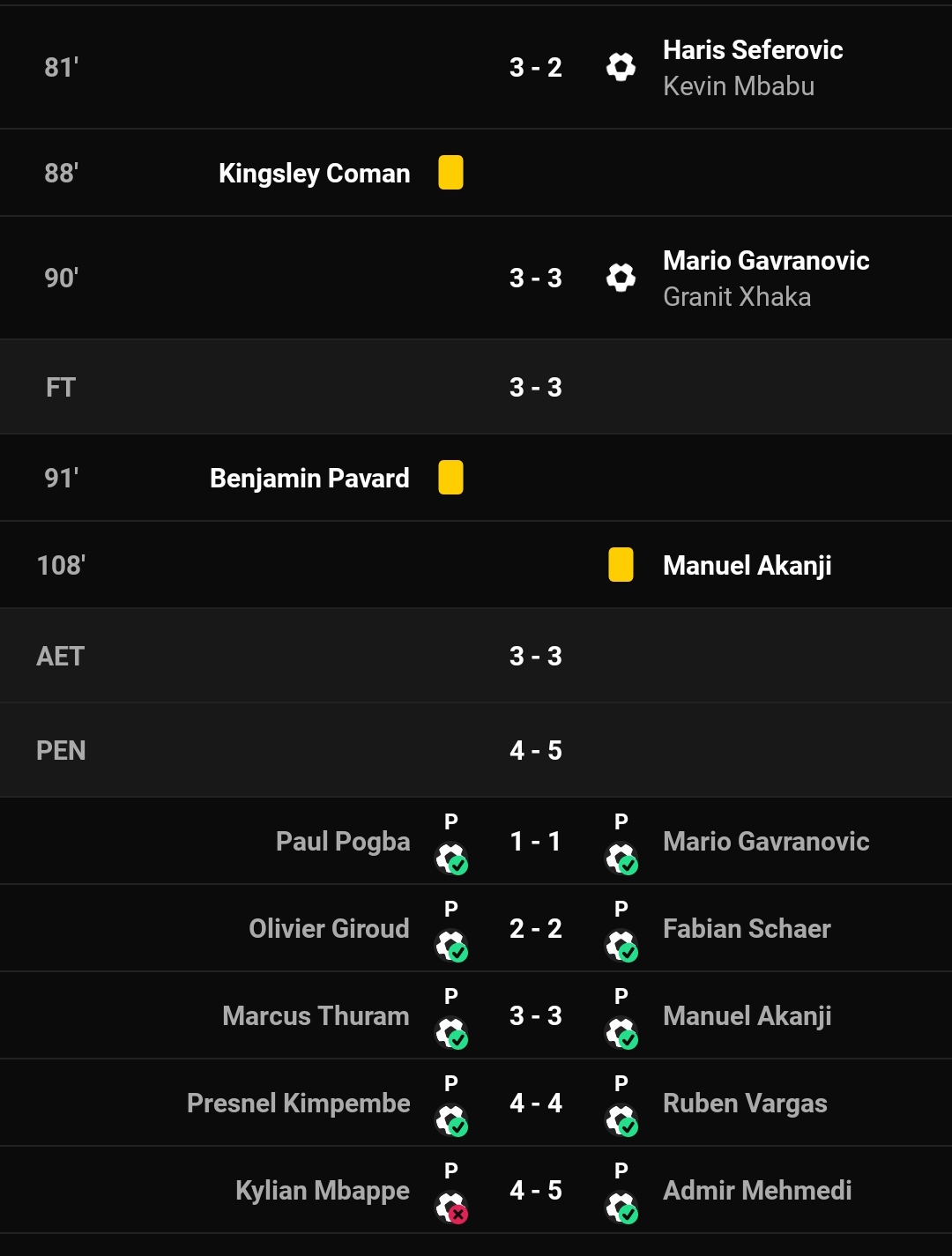This screenshot has height=1256, width=952.
Task: Open Fabian Schaer player name
Action: click(747, 929)
